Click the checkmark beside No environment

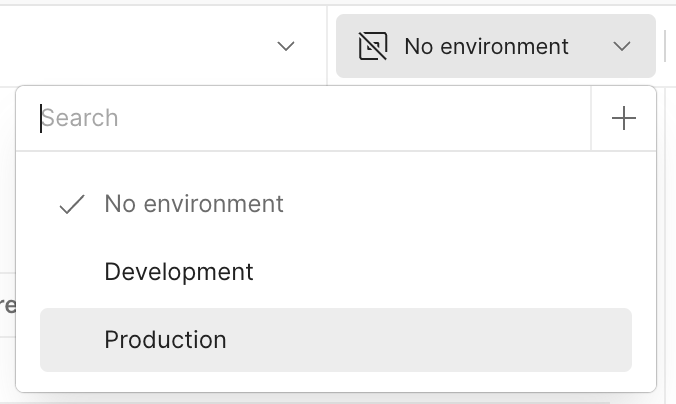(72, 205)
